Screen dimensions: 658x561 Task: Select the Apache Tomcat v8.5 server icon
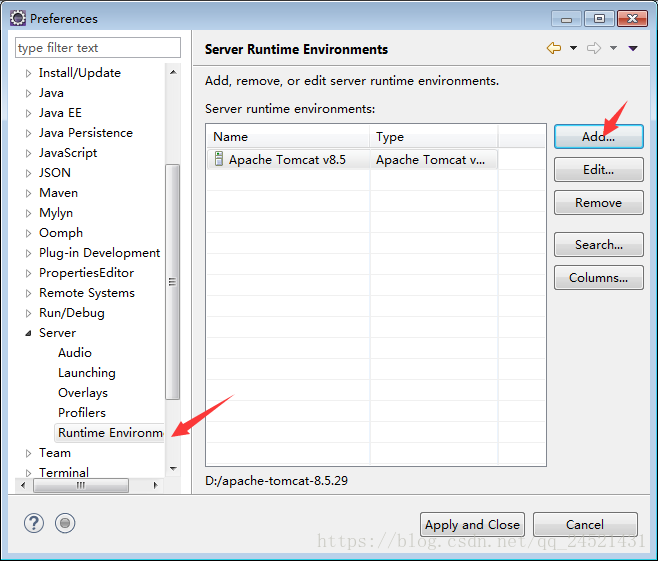219,159
